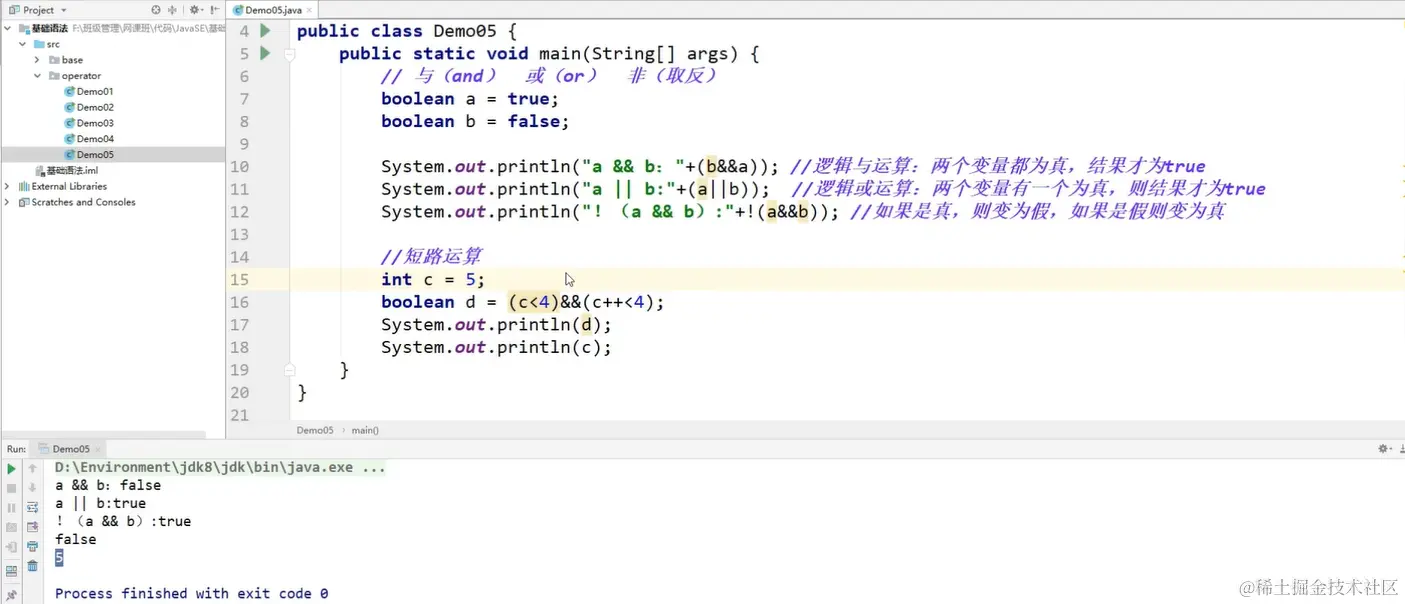Click the down stack trace arrow in Run panel
Screen dimensions: 1405x604
tap(32, 488)
